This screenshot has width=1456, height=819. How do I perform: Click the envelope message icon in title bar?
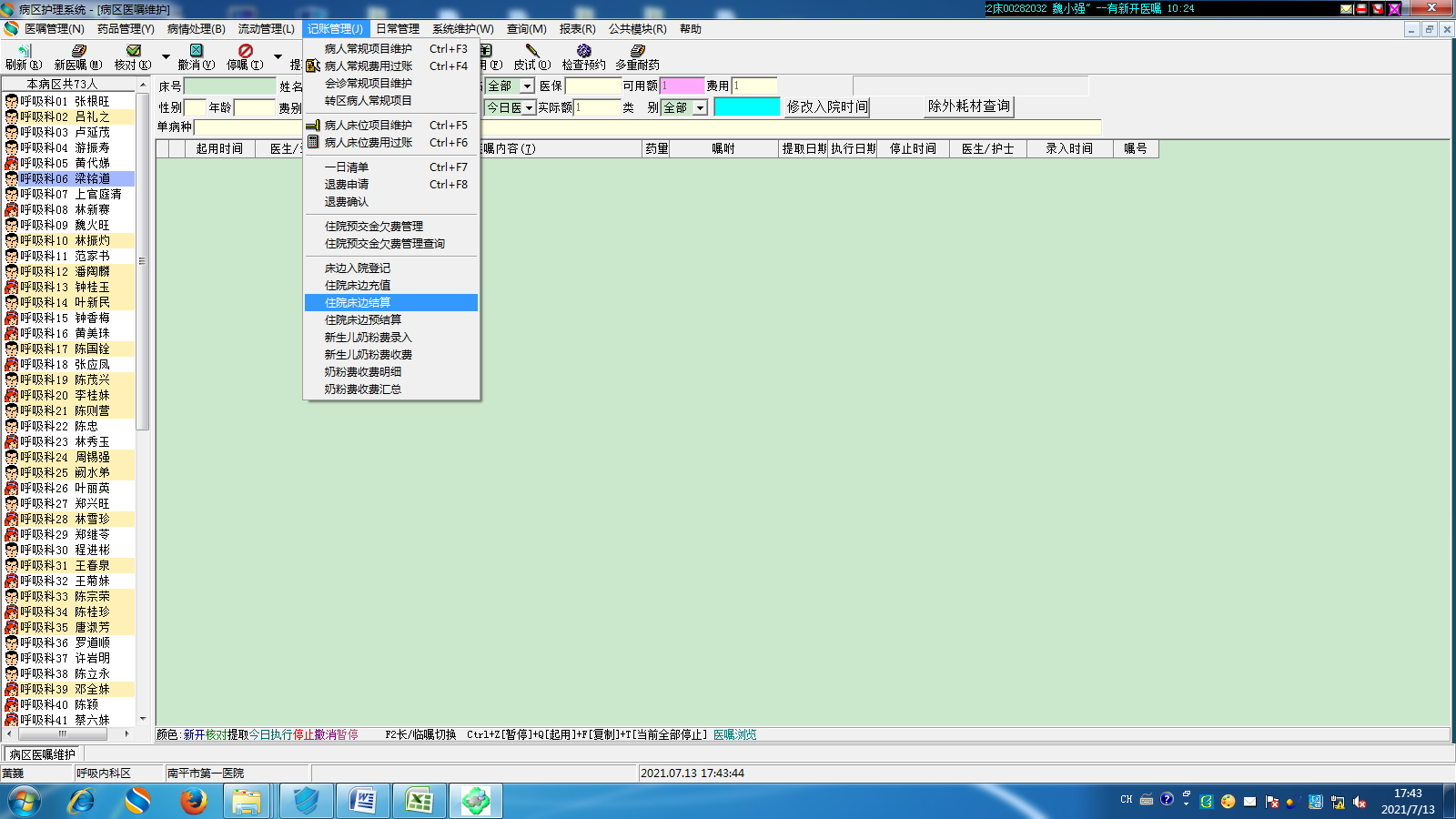click(1347, 8)
